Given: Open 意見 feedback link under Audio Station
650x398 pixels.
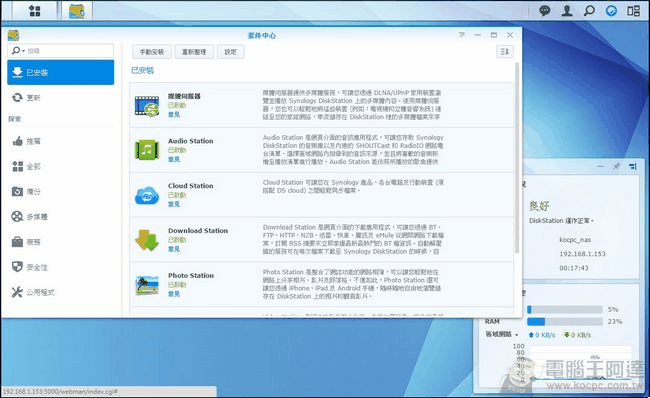Looking at the screenshot, I should click(174, 159).
